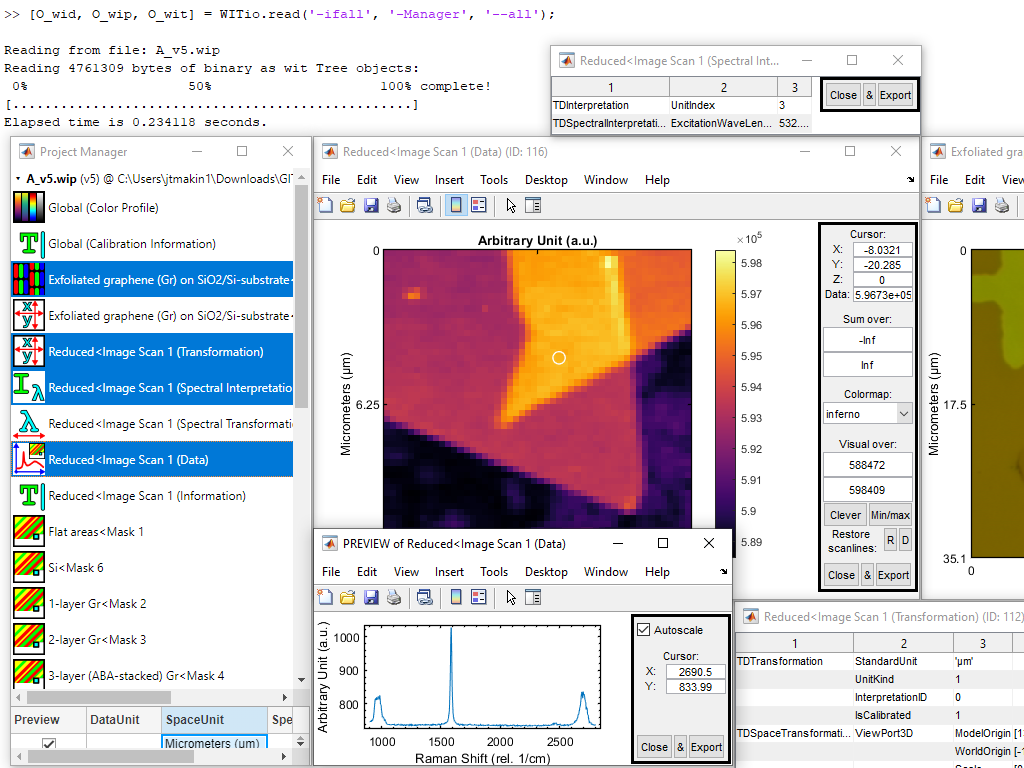Click Open File icon in PREVIEW toolbar
Viewport: 1024px width, 768px height.
click(x=347, y=598)
